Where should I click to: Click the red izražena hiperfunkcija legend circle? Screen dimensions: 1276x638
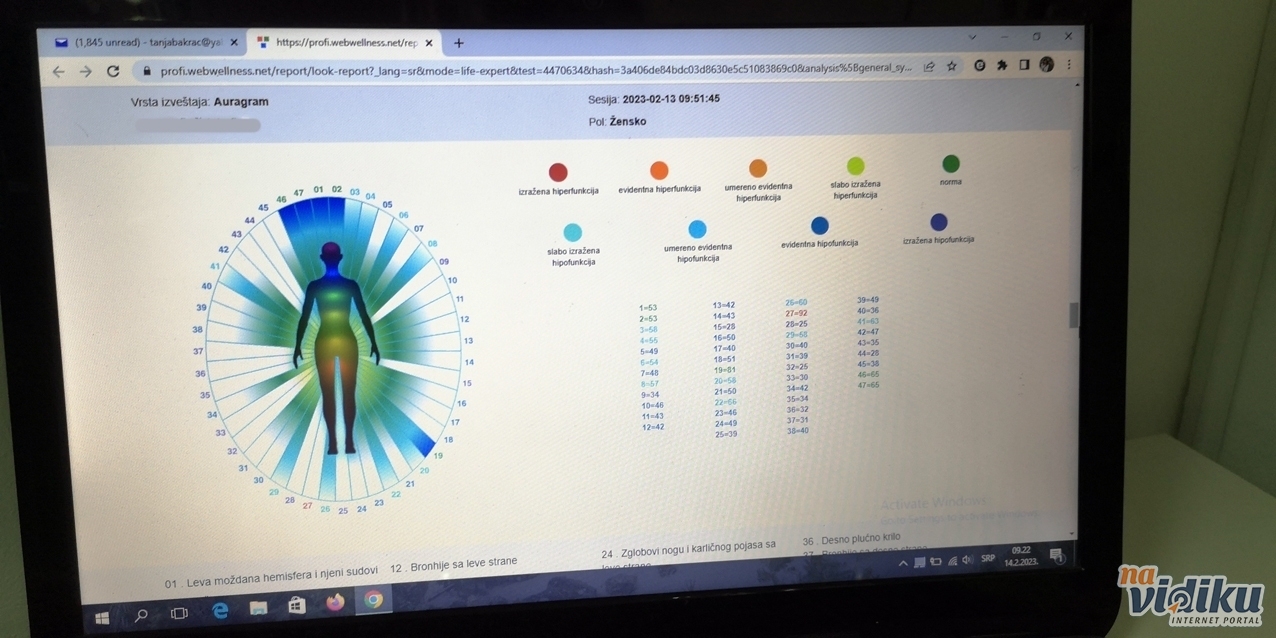(x=558, y=172)
